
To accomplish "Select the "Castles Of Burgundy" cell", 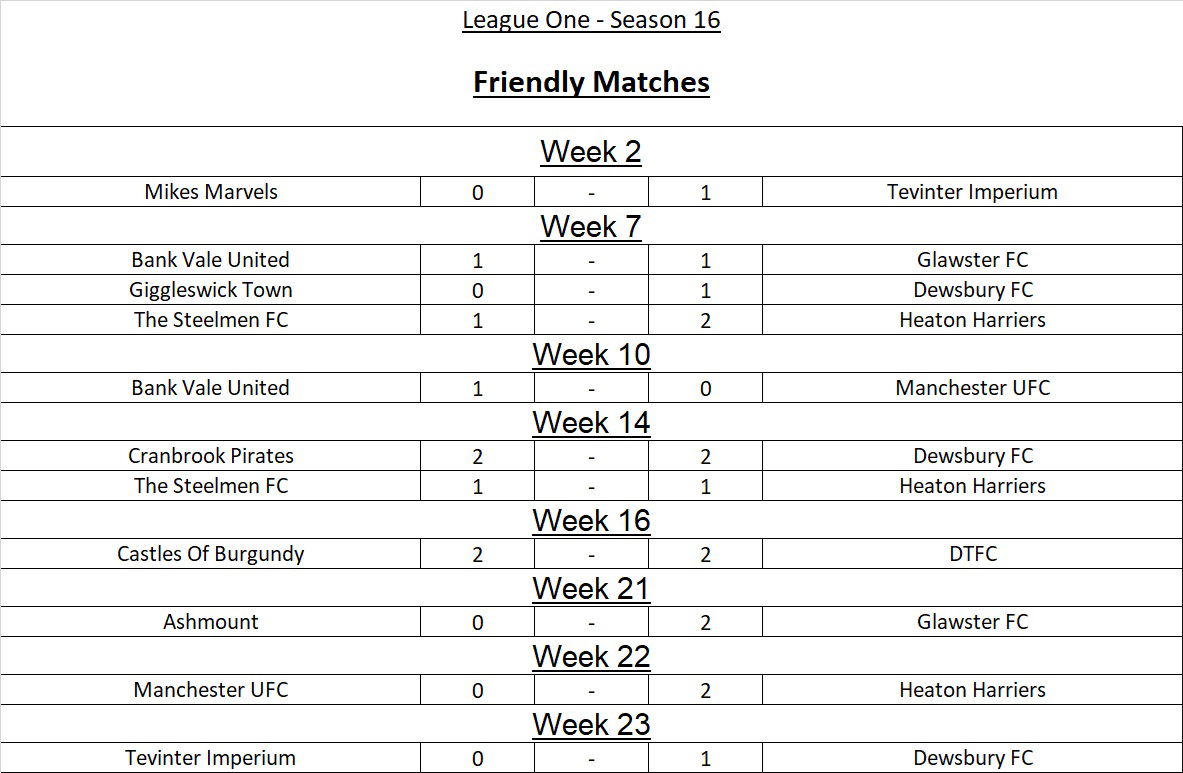I will point(211,554).
